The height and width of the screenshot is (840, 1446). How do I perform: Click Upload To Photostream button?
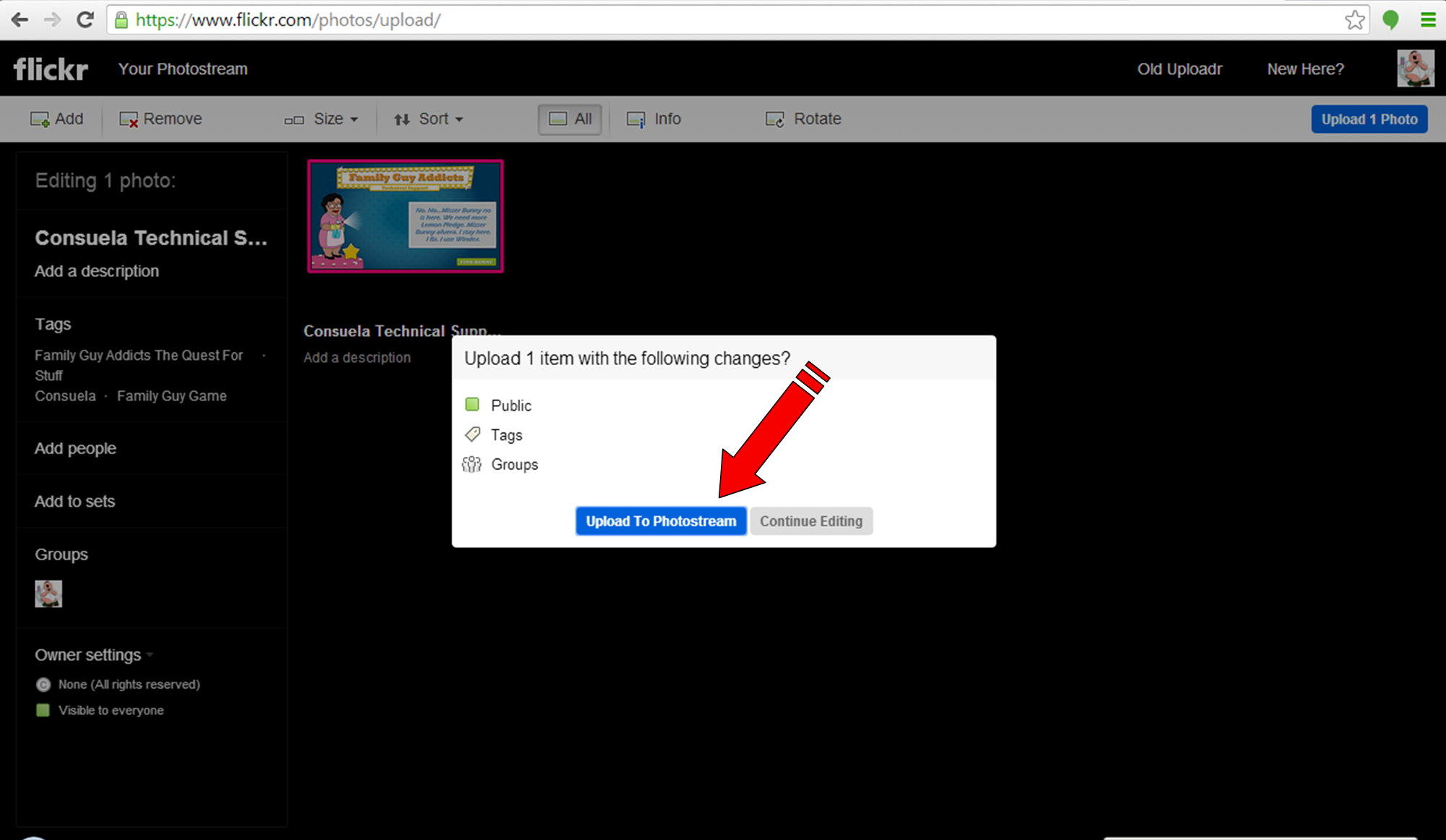661,521
